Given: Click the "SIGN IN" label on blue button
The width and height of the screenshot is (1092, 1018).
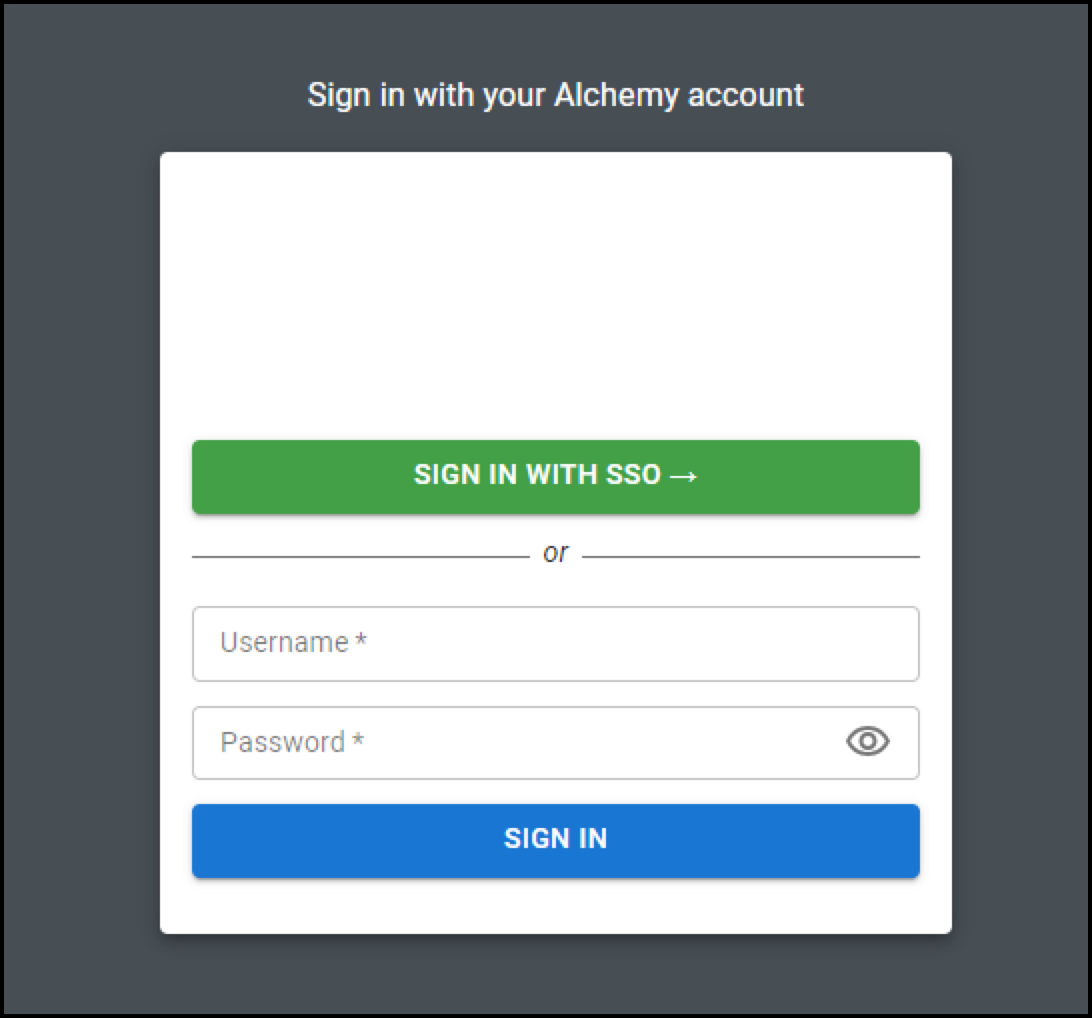Looking at the screenshot, I should click(555, 838).
